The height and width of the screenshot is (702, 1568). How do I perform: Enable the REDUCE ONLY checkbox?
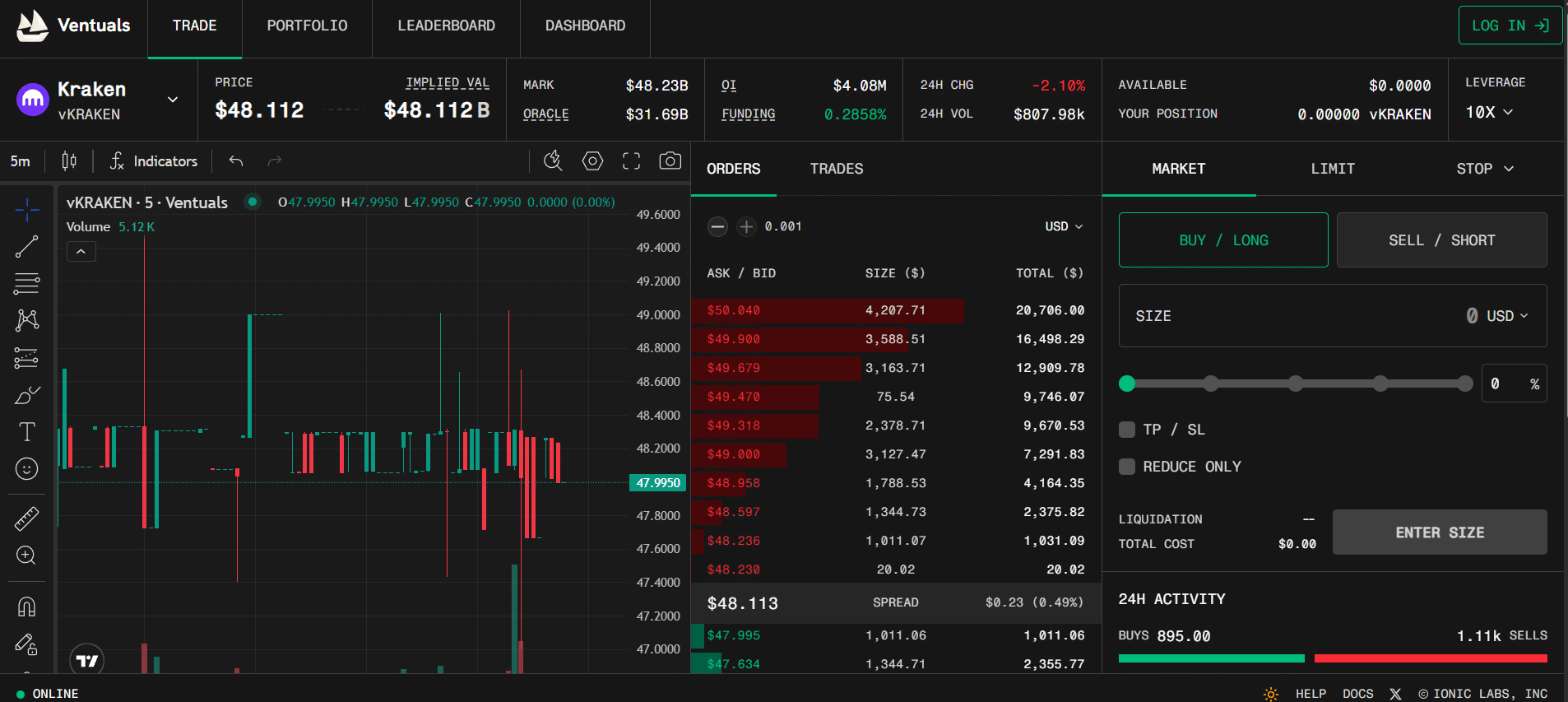tap(1127, 467)
